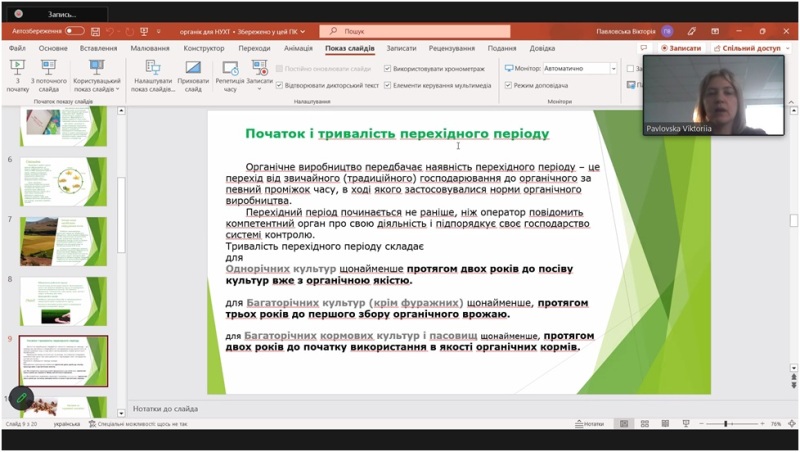Click the accessibility checker status icon
Viewport: 800px width, 452px height.
[92, 424]
